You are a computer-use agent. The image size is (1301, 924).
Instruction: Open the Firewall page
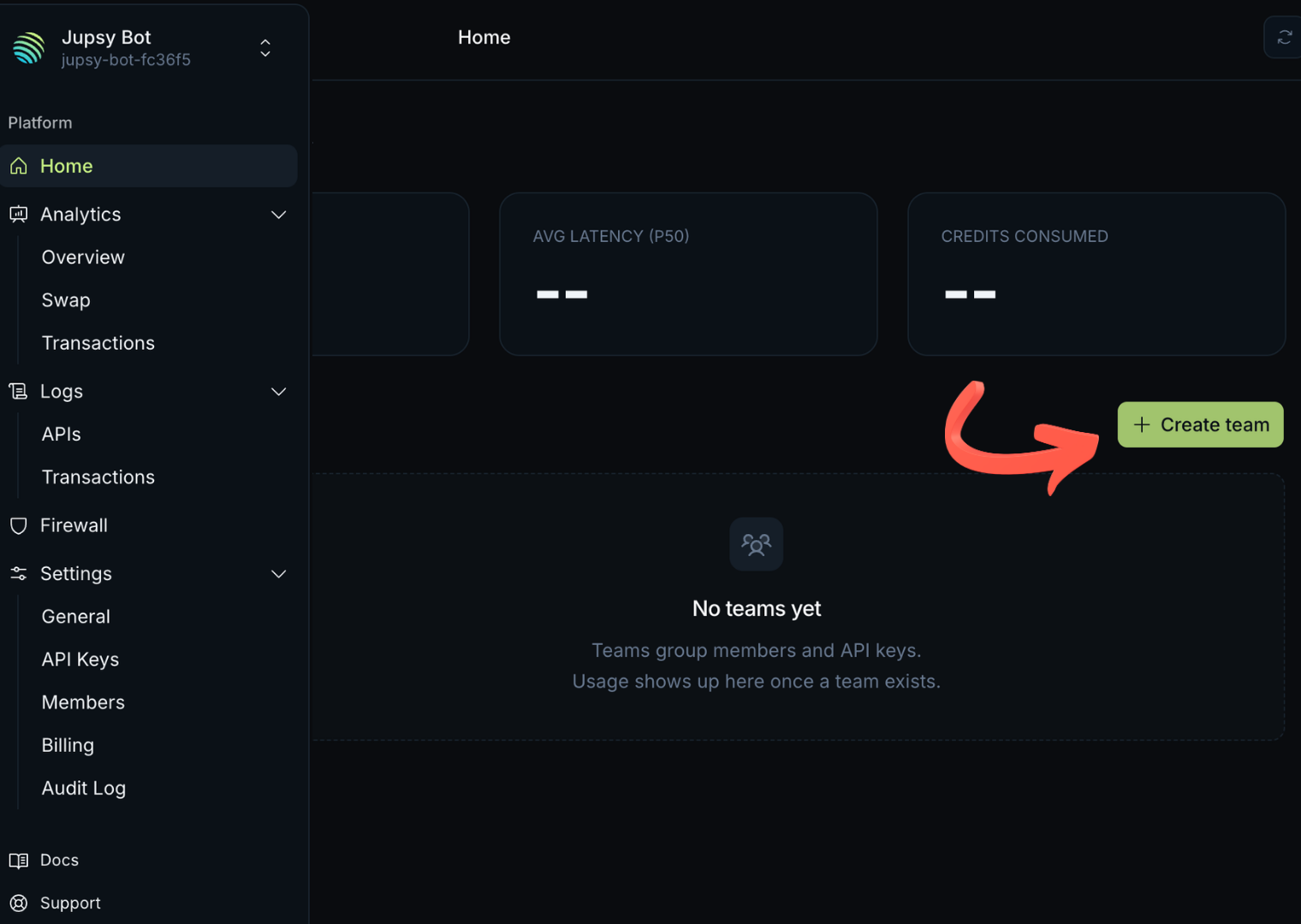74,525
